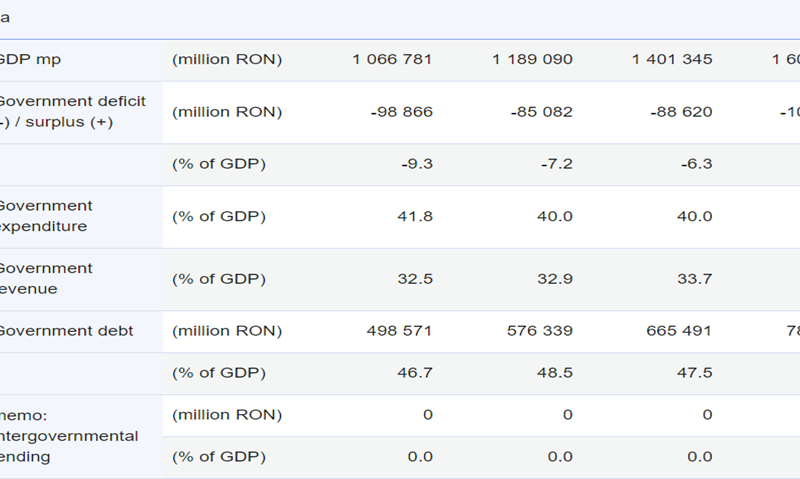800x479 pixels.
Task: Select the debt percentage 48.5 cell
Action: click(555, 373)
